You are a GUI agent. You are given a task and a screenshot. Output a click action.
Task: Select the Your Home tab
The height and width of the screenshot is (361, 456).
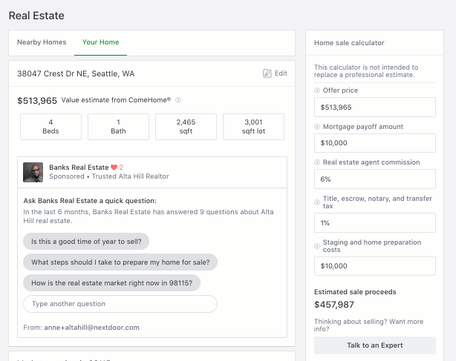point(101,42)
